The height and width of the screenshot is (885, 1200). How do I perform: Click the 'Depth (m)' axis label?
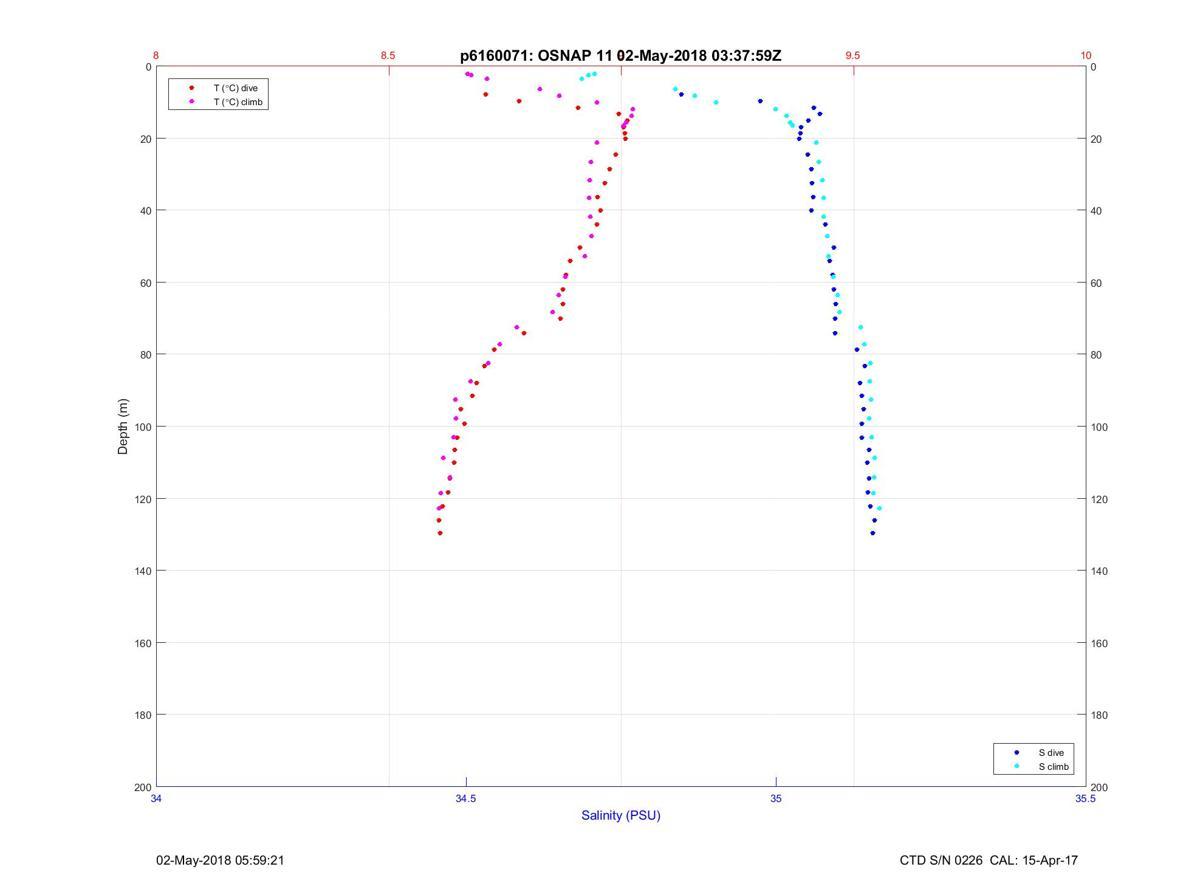[x=124, y=427]
